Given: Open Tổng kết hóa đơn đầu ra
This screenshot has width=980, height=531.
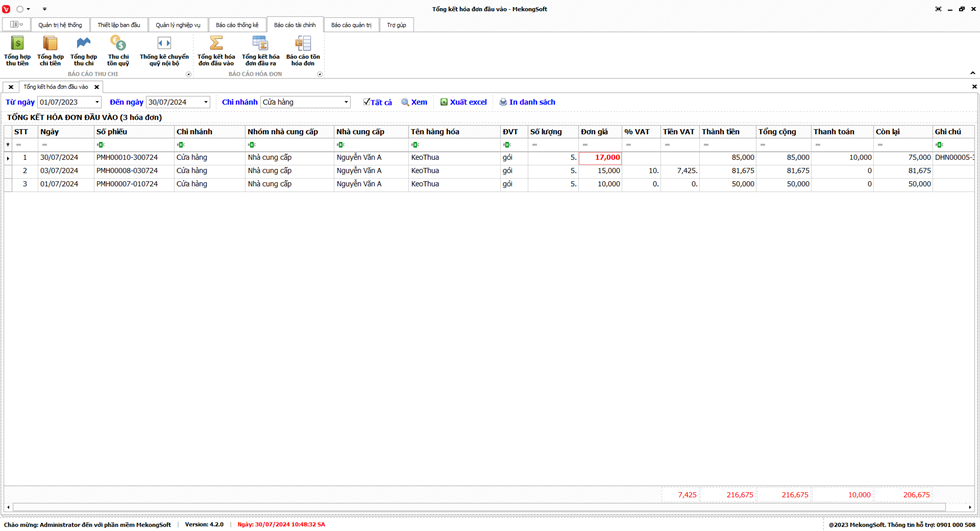Looking at the screenshot, I should point(260,50).
